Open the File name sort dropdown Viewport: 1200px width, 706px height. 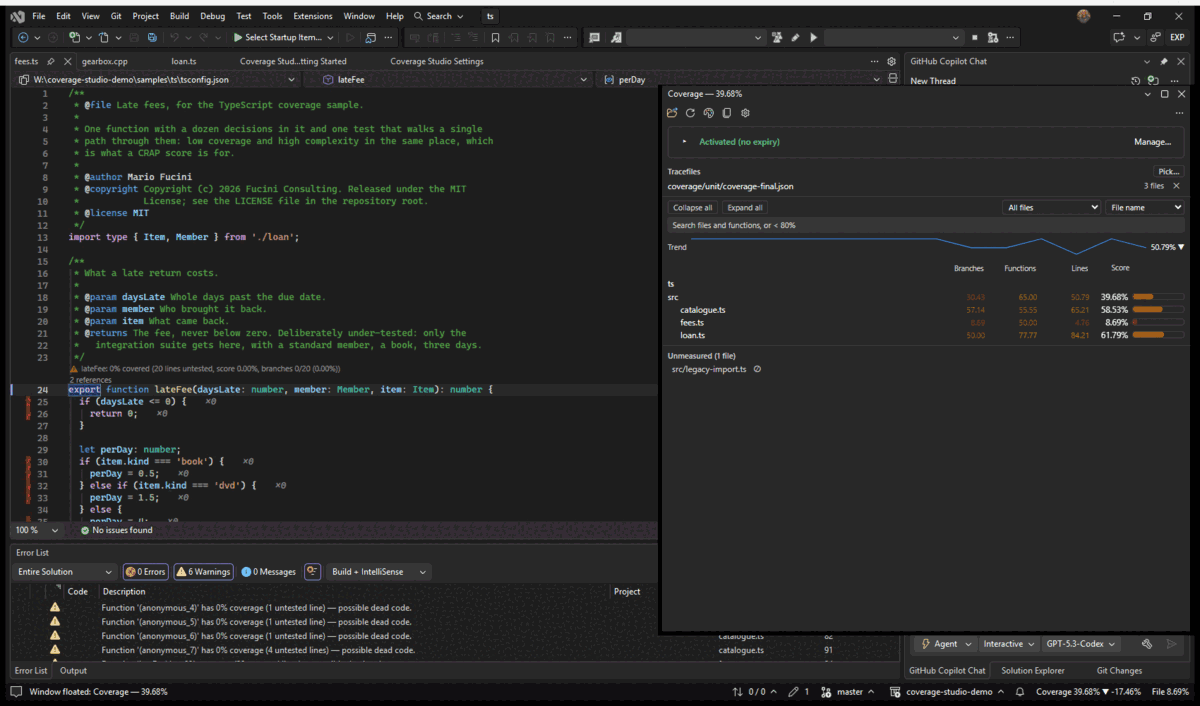coord(1145,207)
